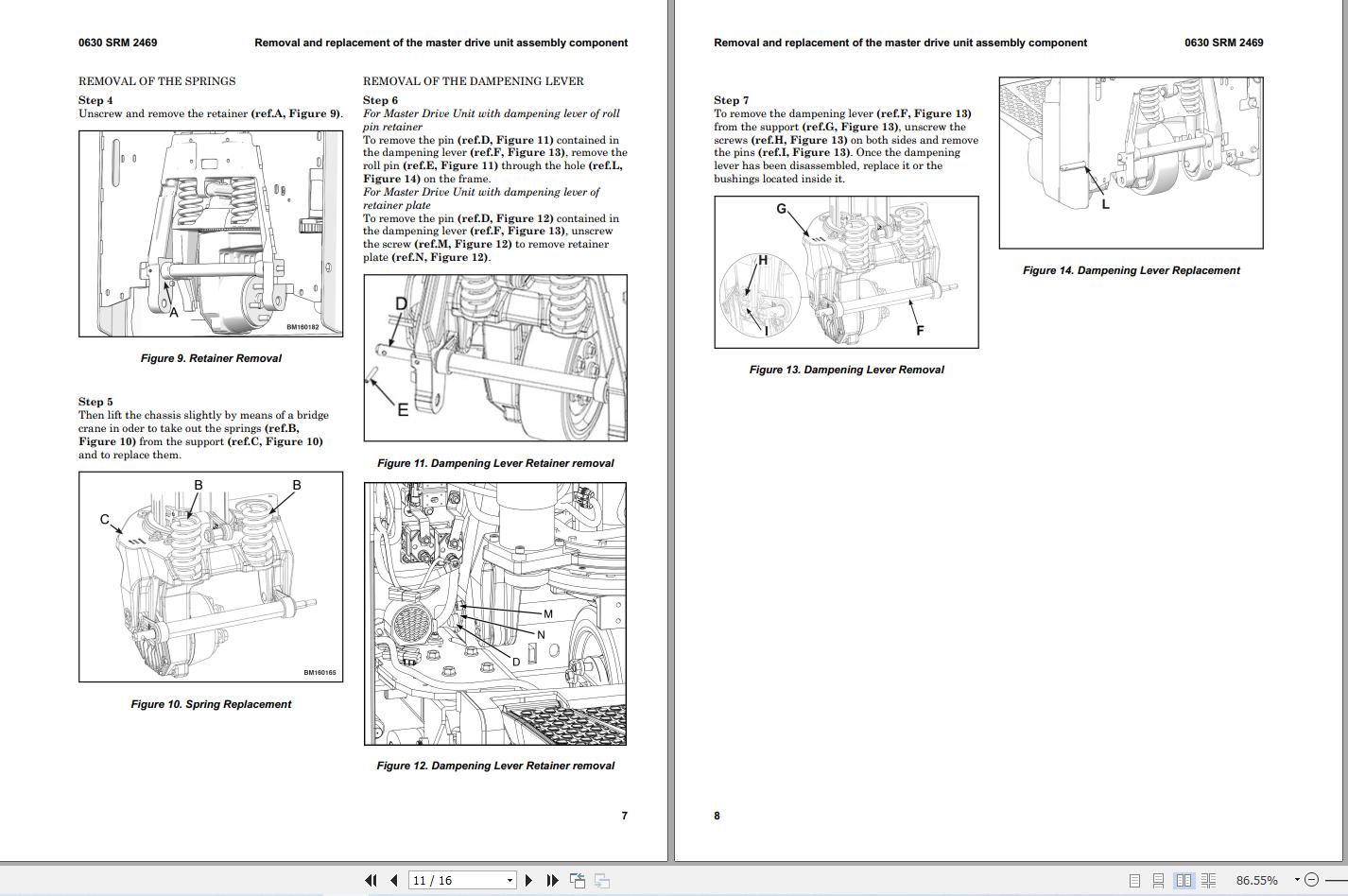Advance to the next page
Image resolution: width=1348 pixels, height=896 pixels.
pyautogui.click(x=528, y=880)
